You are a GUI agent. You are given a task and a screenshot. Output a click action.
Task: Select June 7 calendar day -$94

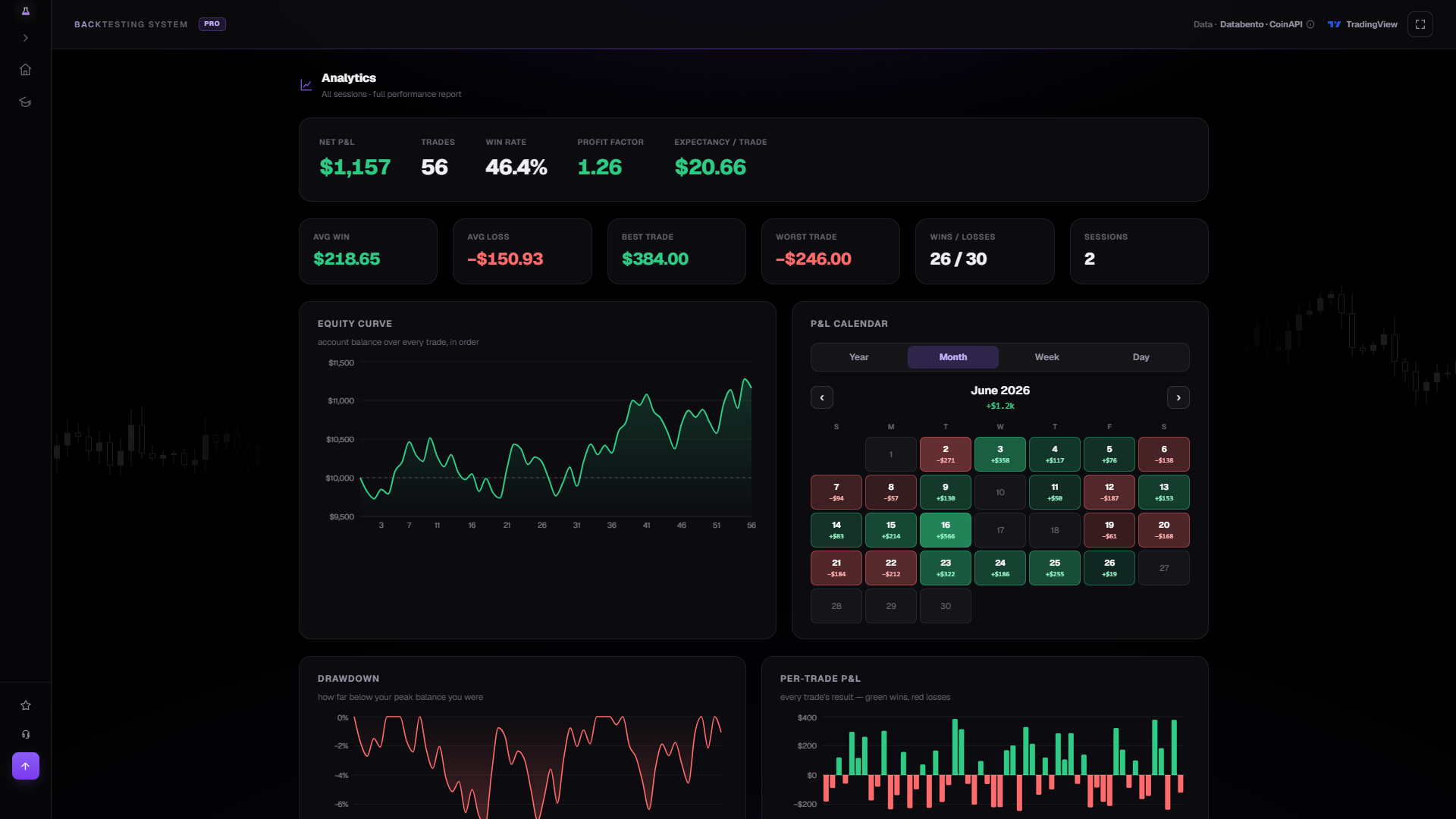[x=836, y=492]
